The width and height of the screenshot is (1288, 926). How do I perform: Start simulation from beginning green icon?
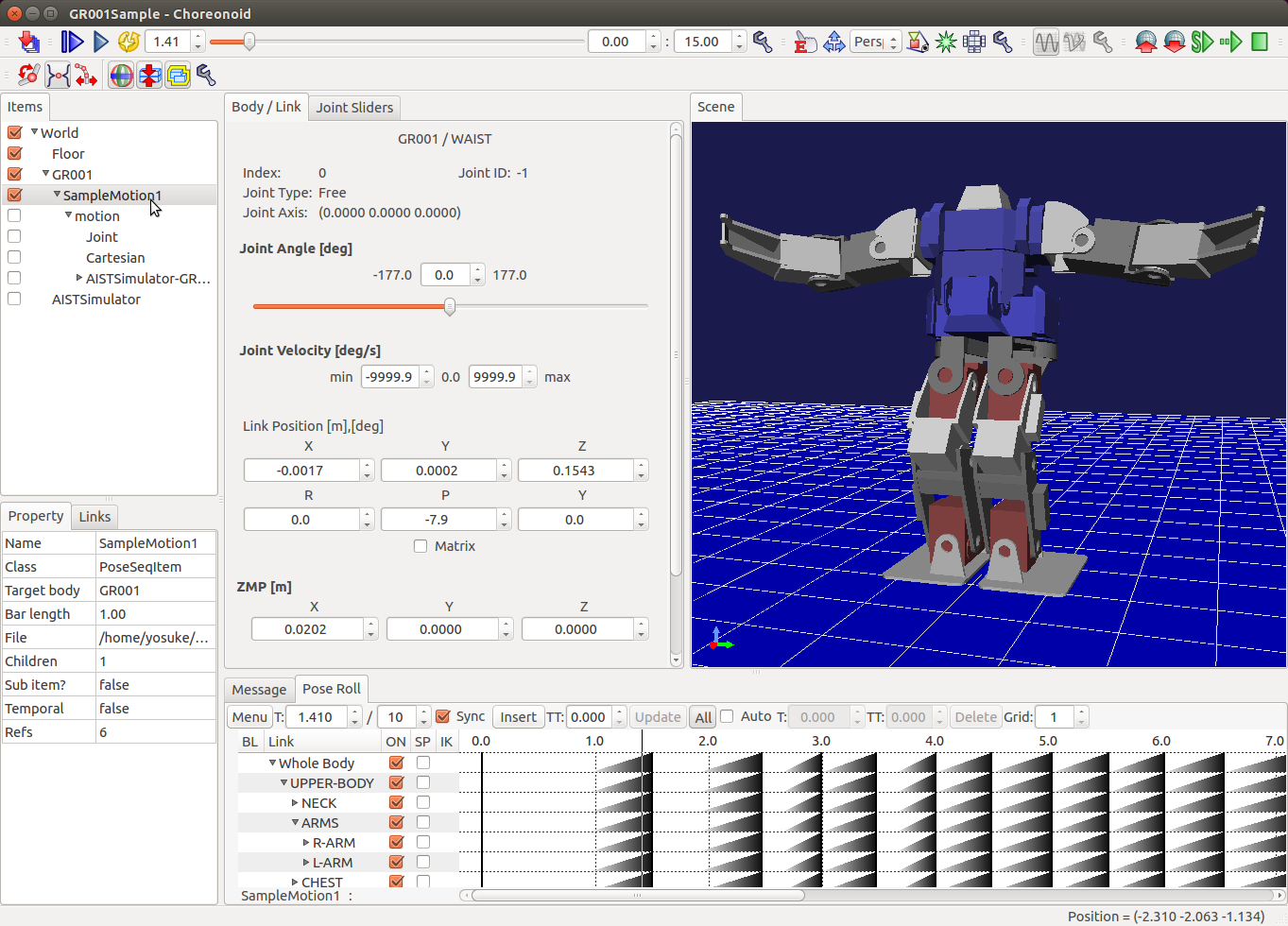pyautogui.click(x=1202, y=42)
